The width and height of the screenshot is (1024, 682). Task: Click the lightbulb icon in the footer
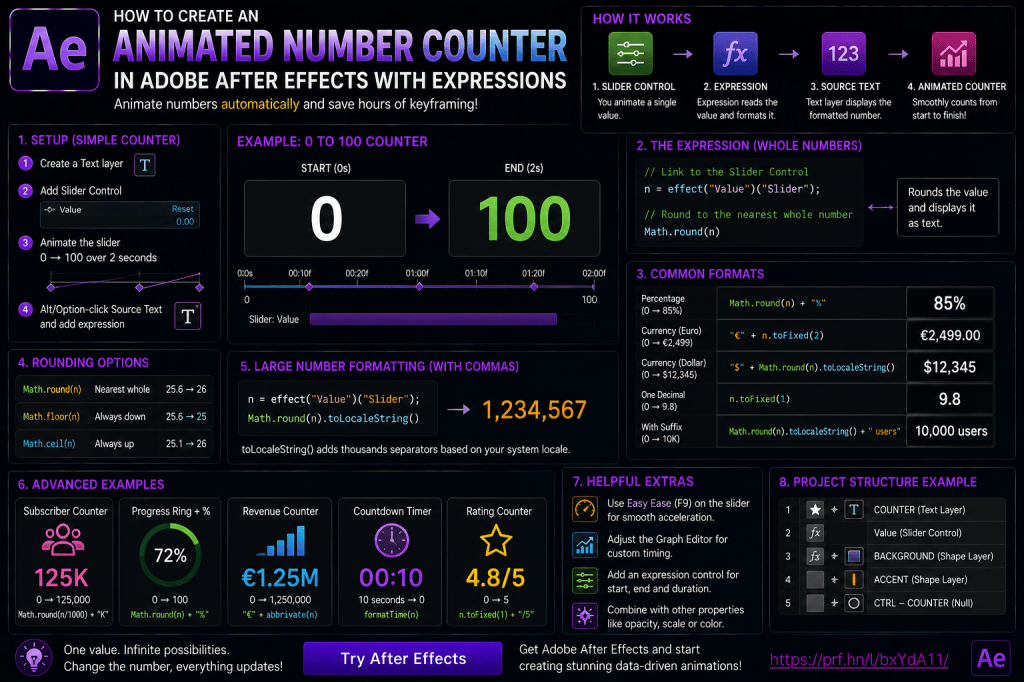(x=33, y=657)
